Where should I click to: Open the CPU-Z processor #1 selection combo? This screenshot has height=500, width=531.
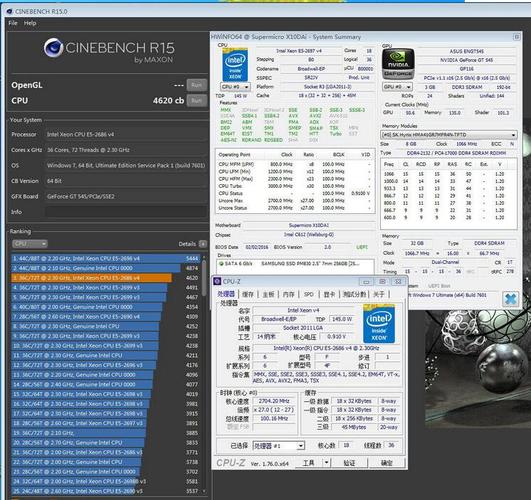278,446
